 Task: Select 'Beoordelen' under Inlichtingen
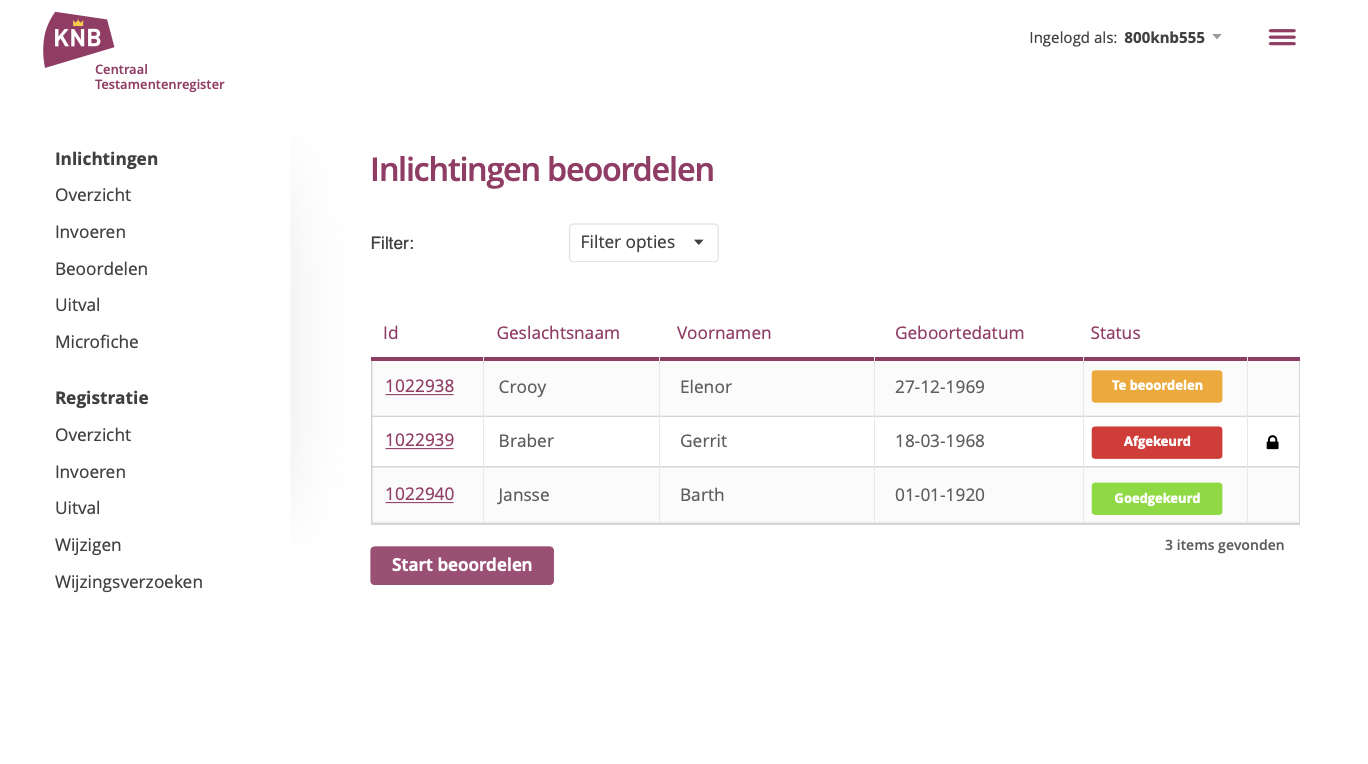click(101, 268)
